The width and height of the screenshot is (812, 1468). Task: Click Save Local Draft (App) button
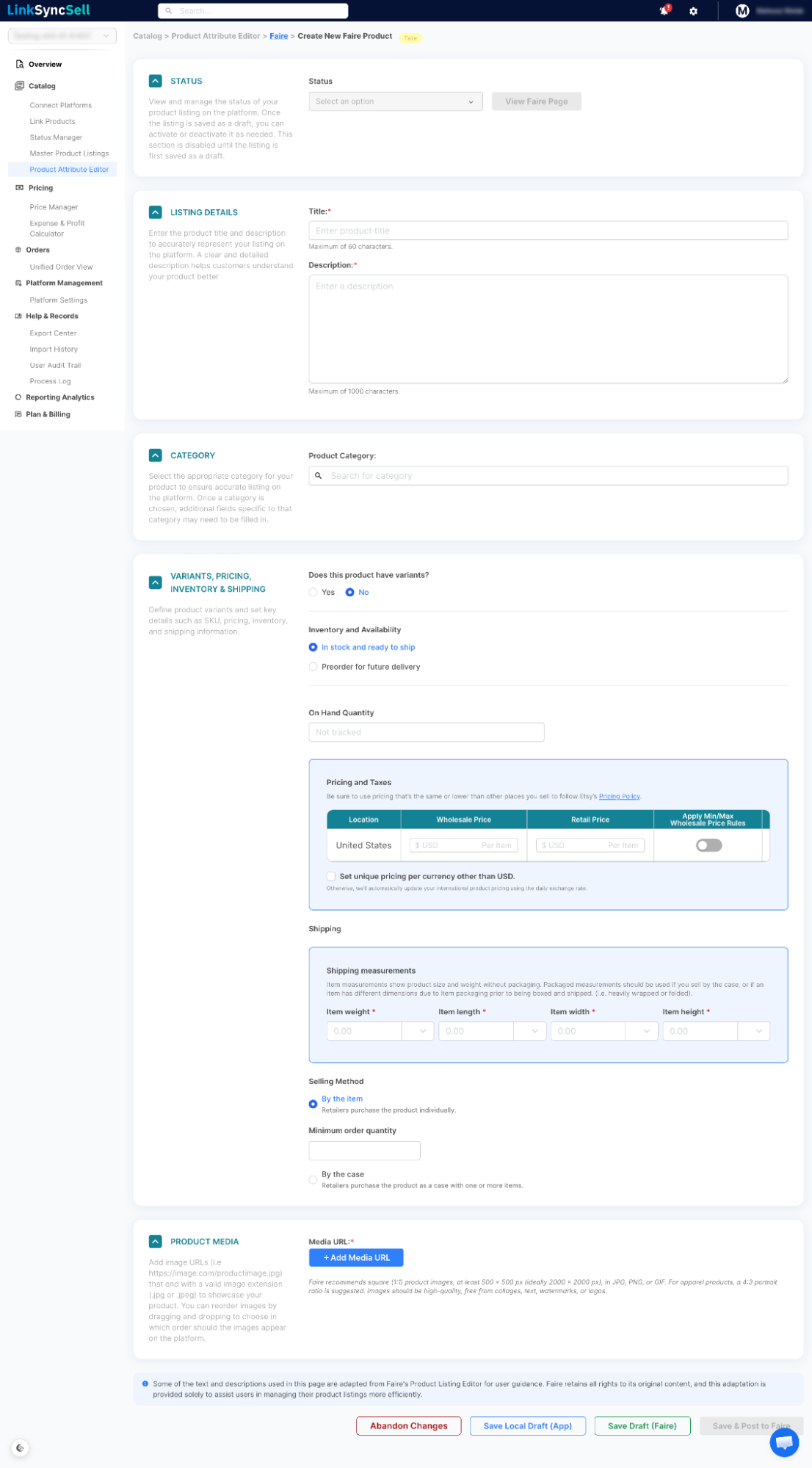point(528,1426)
